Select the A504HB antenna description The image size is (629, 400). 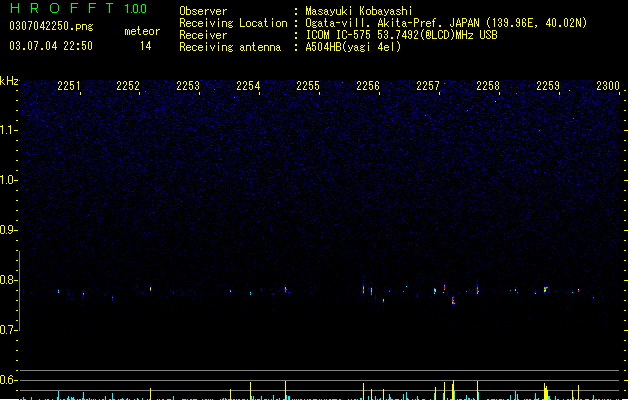353,47
